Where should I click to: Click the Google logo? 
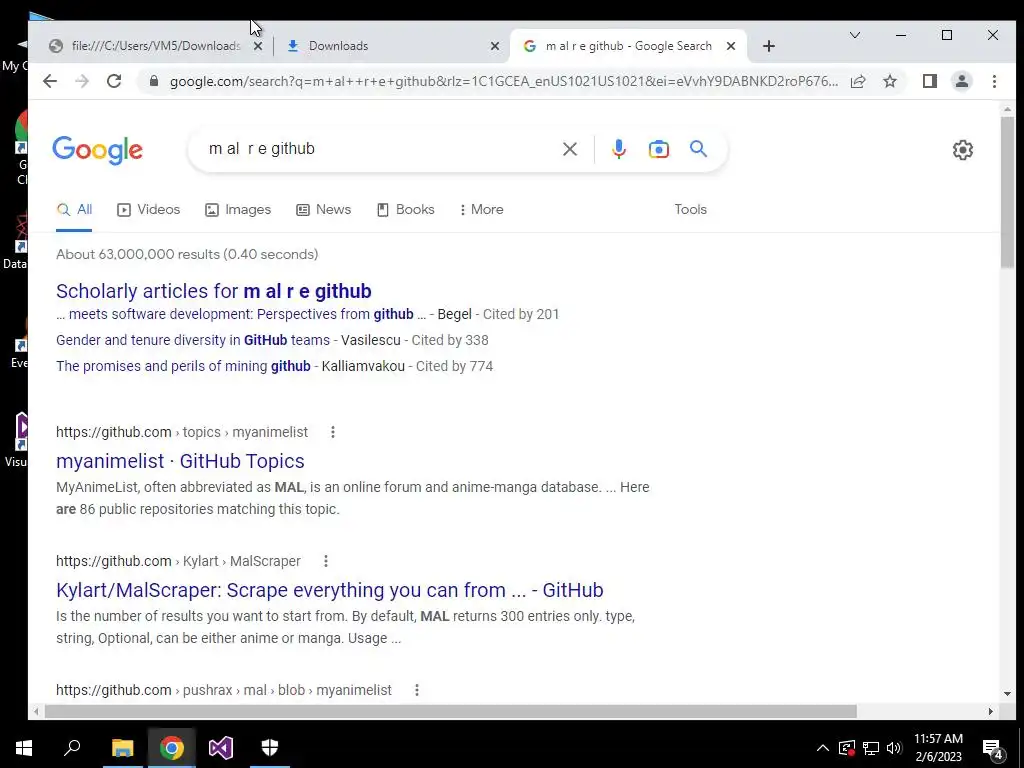(97, 150)
